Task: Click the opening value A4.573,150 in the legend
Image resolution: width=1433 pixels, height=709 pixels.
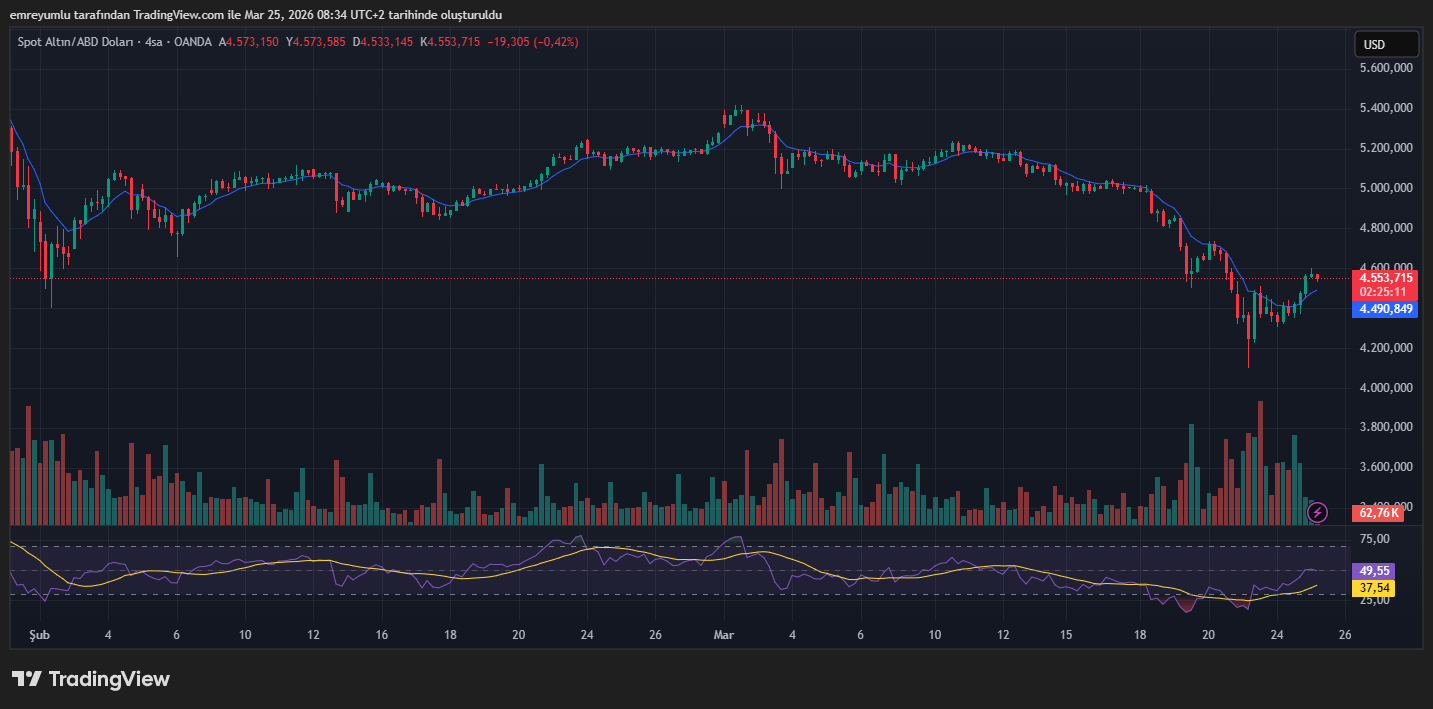Action: [250, 42]
